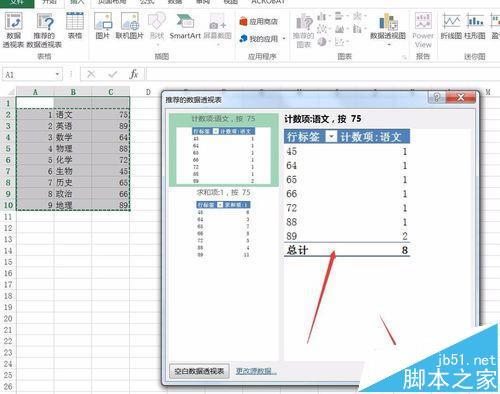Select row 1 header
This screenshot has height=394, width=500.
pyautogui.click(x=8, y=103)
